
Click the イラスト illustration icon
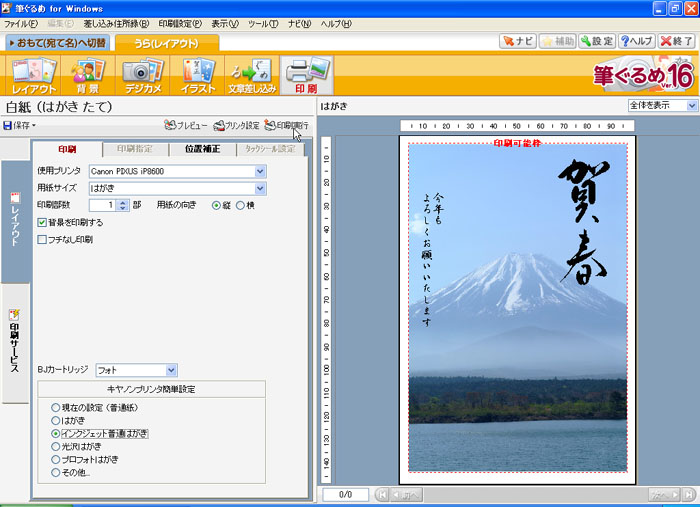tap(197, 75)
